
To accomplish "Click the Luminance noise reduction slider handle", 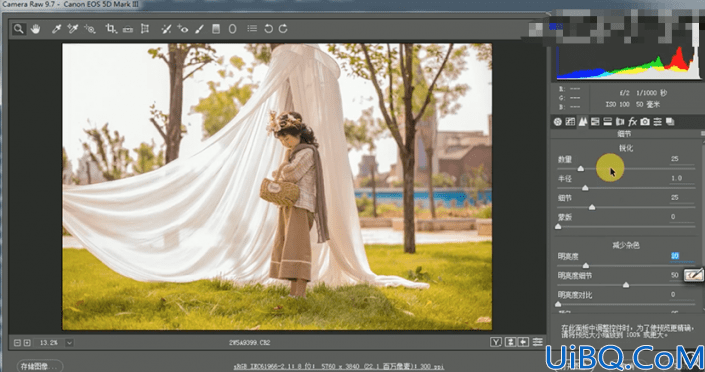I will pyautogui.click(x=585, y=265).
